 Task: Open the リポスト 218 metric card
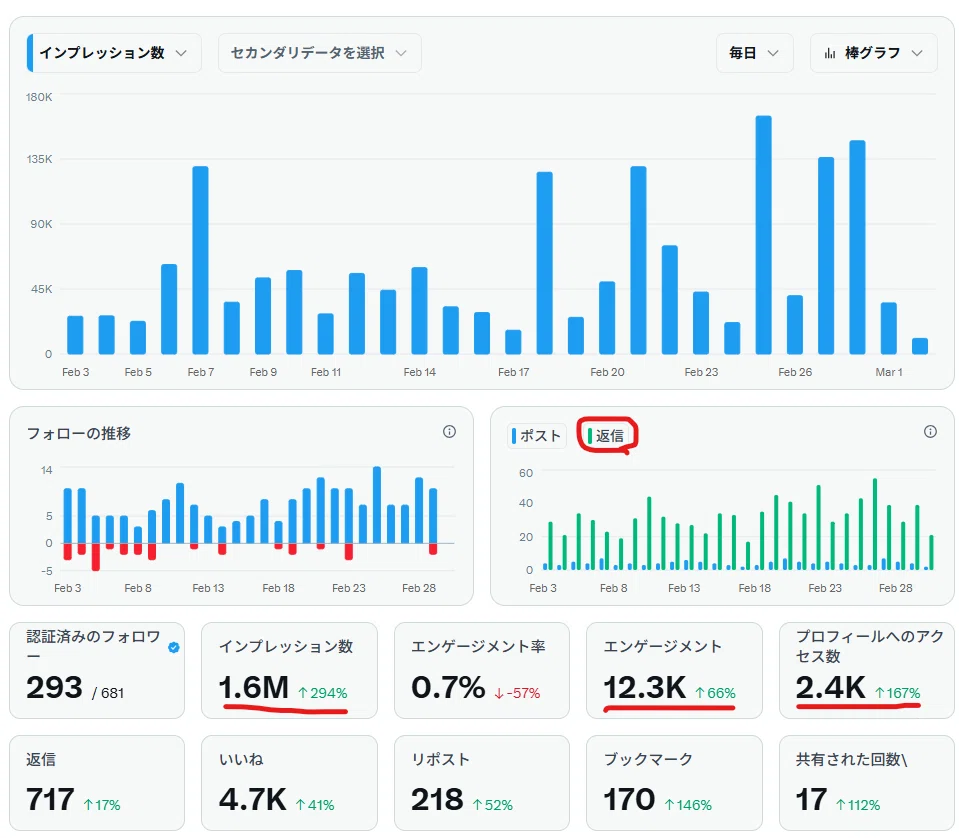(x=481, y=783)
